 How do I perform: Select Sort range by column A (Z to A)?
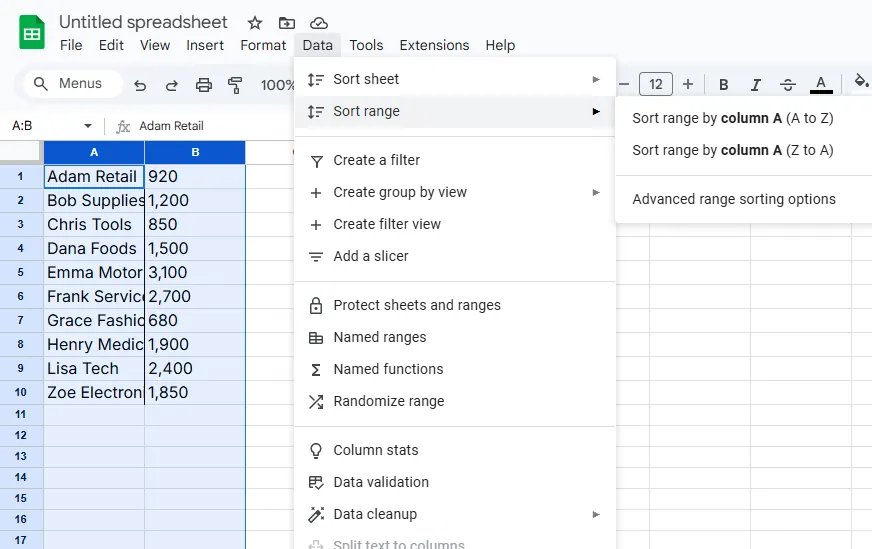[732, 150]
